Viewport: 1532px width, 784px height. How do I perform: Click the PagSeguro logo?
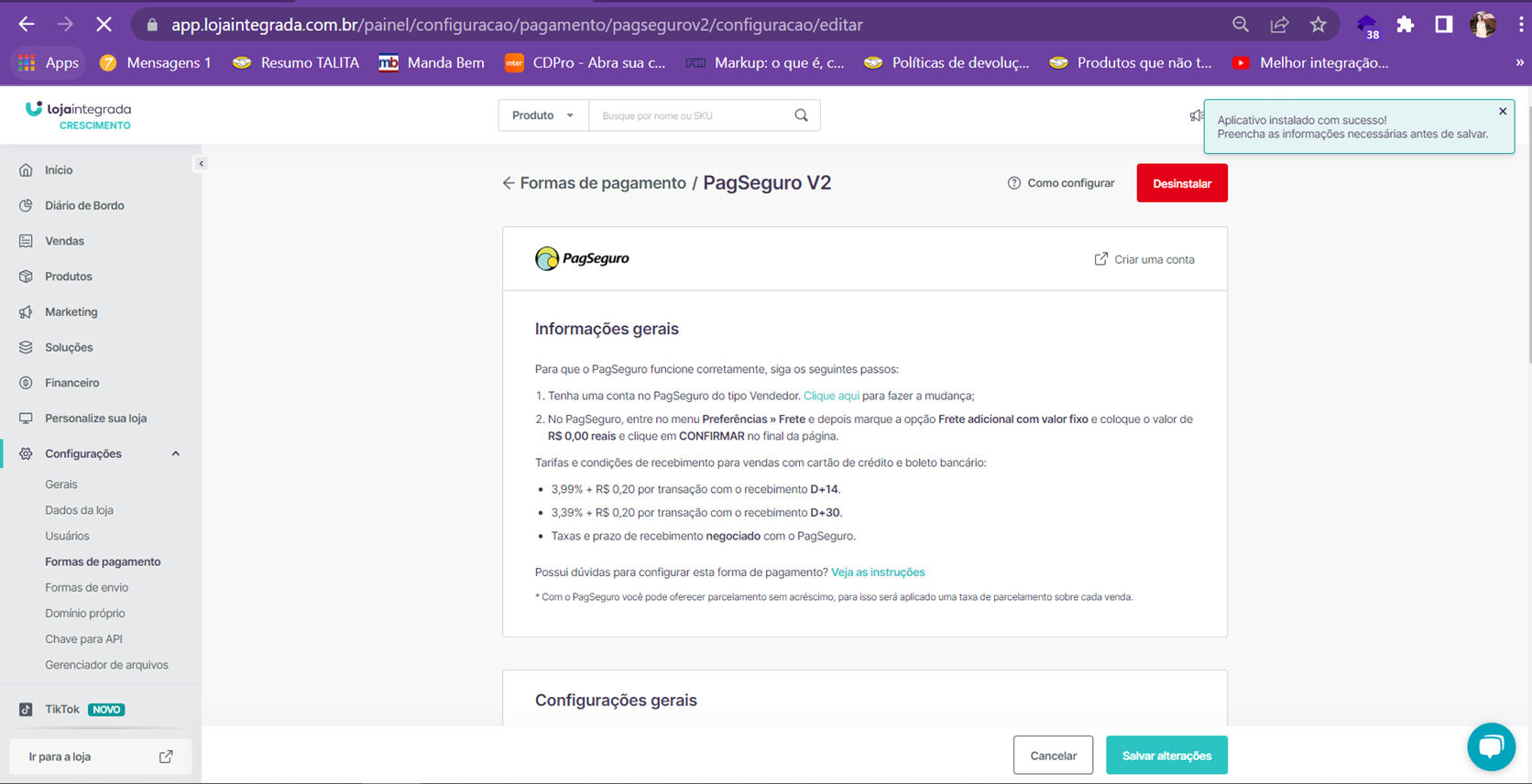tap(582, 258)
